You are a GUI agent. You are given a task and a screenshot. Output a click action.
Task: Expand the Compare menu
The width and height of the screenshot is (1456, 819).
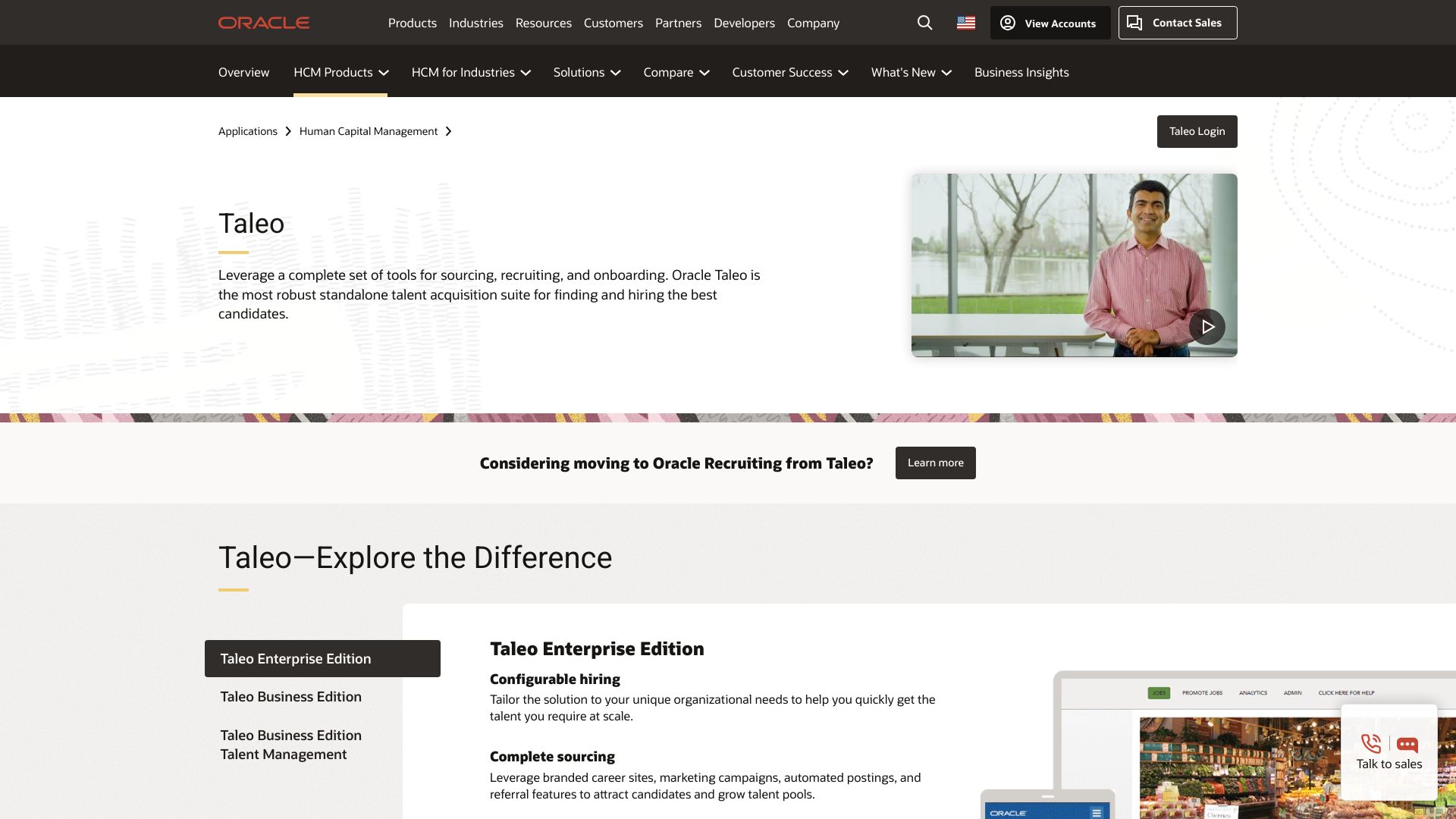676,72
